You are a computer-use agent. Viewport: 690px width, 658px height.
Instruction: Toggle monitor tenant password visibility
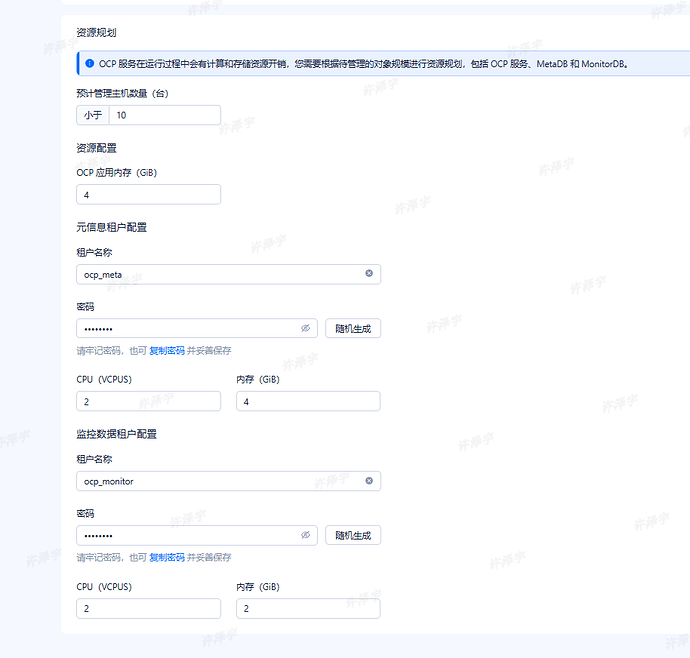click(x=305, y=535)
